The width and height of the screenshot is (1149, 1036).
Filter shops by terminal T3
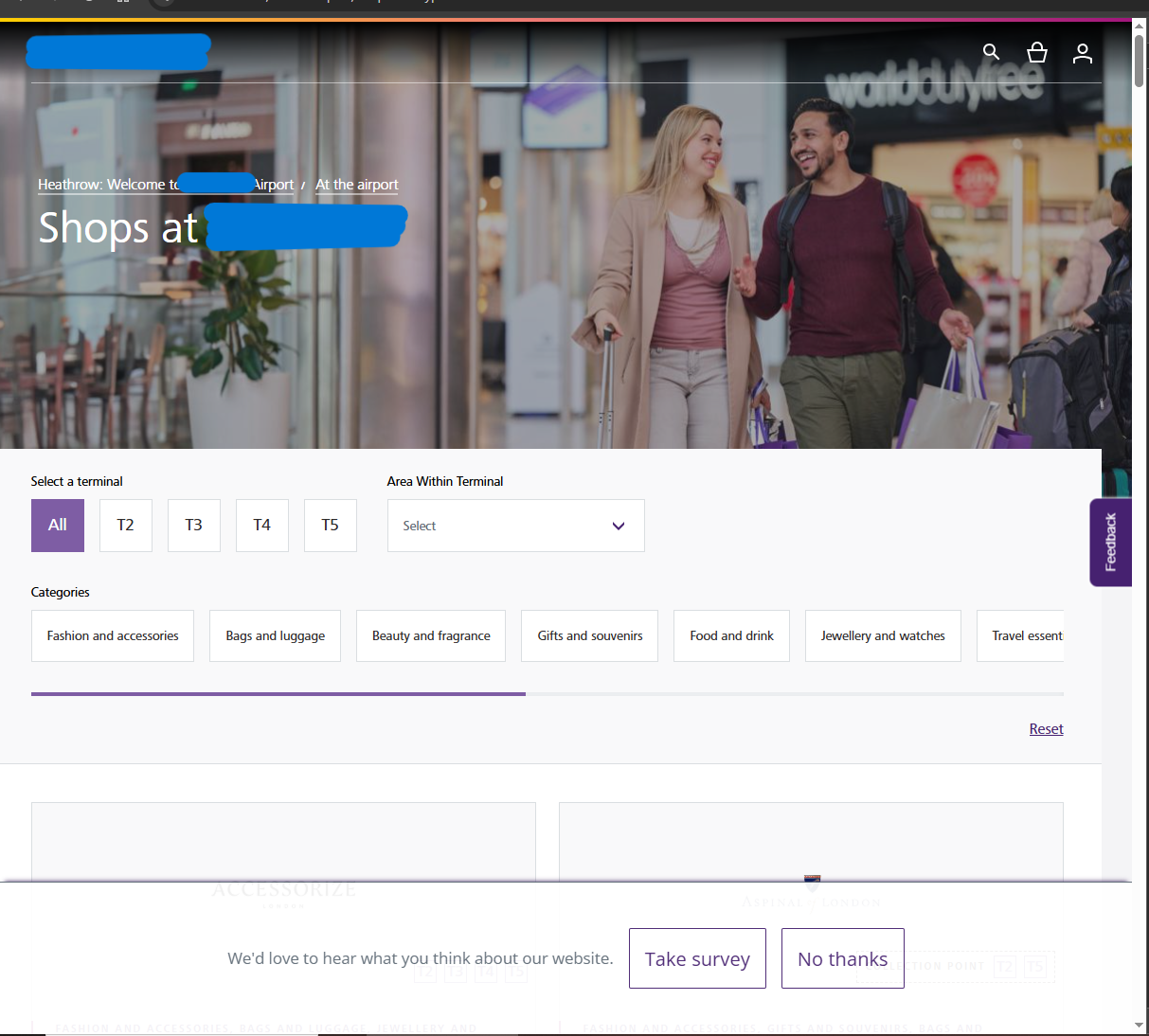click(x=194, y=526)
